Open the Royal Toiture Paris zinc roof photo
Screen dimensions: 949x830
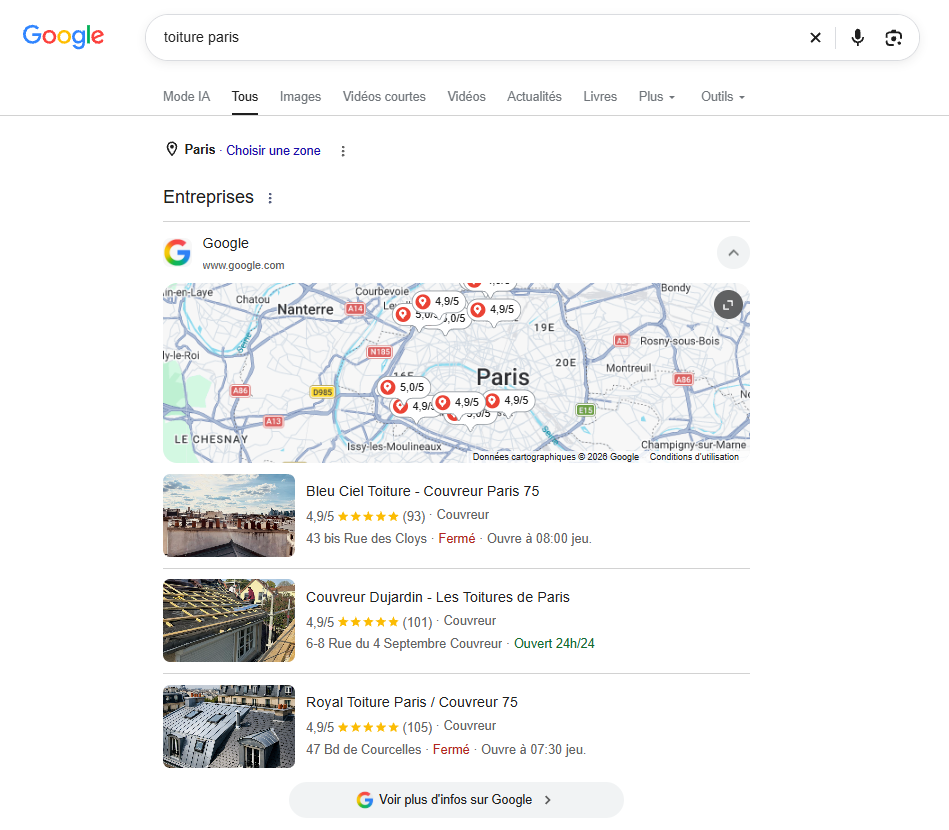point(229,726)
